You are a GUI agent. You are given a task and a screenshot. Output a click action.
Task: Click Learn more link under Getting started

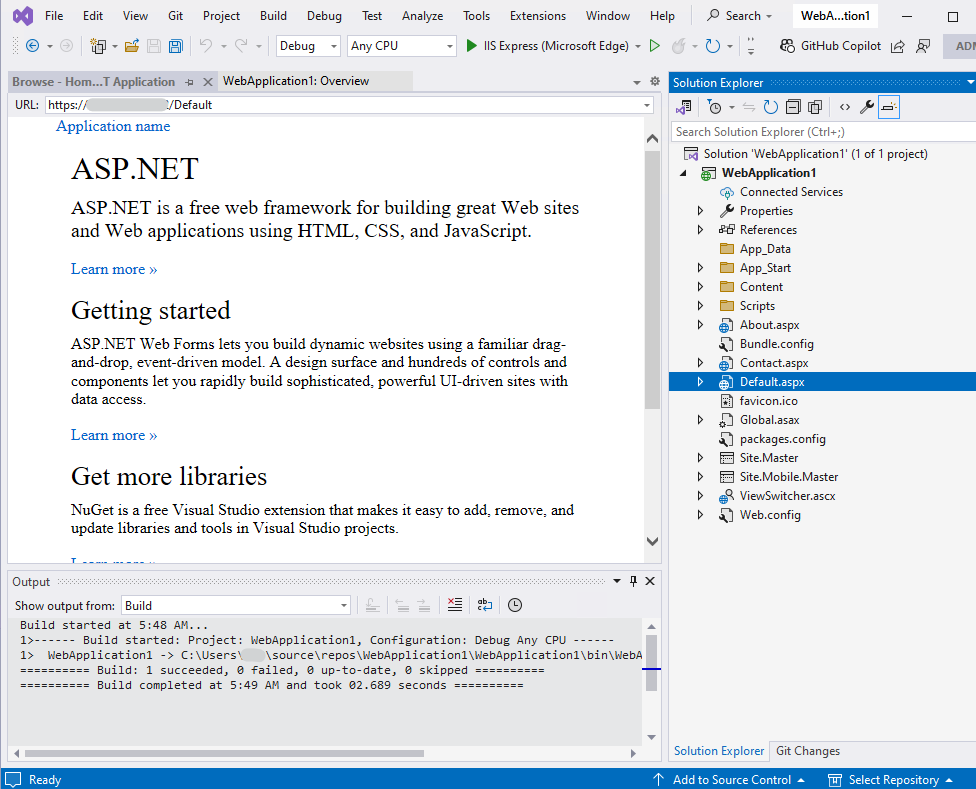(x=114, y=435)
